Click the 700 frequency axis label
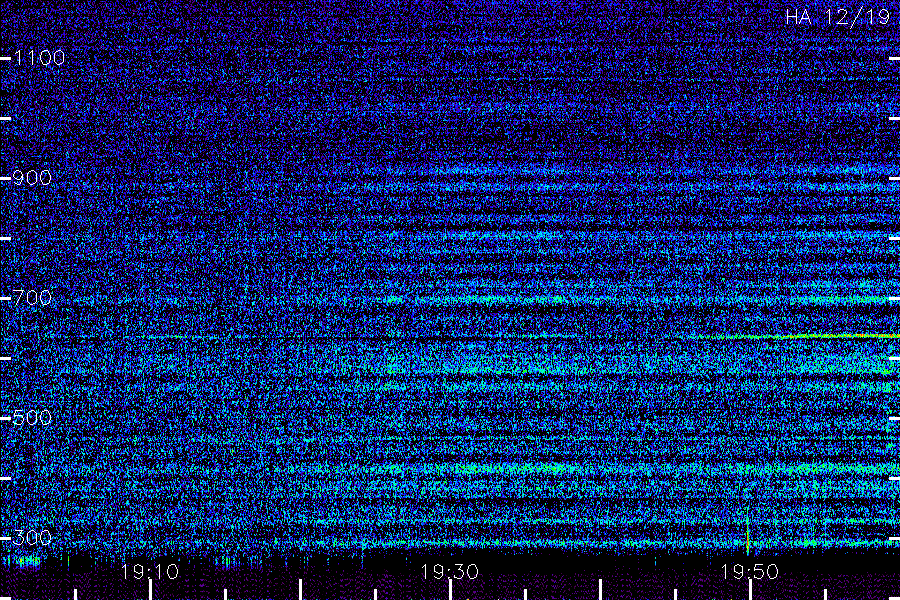The height and width of the screenshot is (600, 900). 32,297
